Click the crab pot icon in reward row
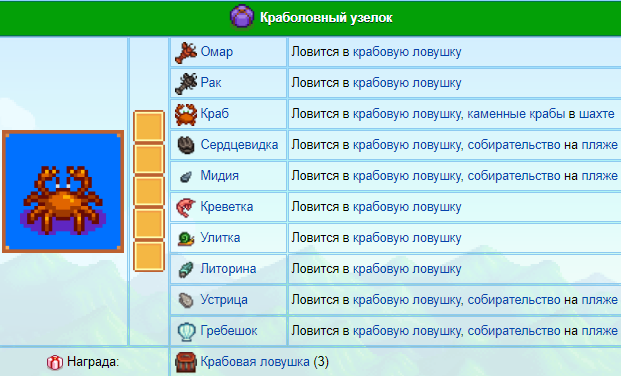 tap(186, 362)
